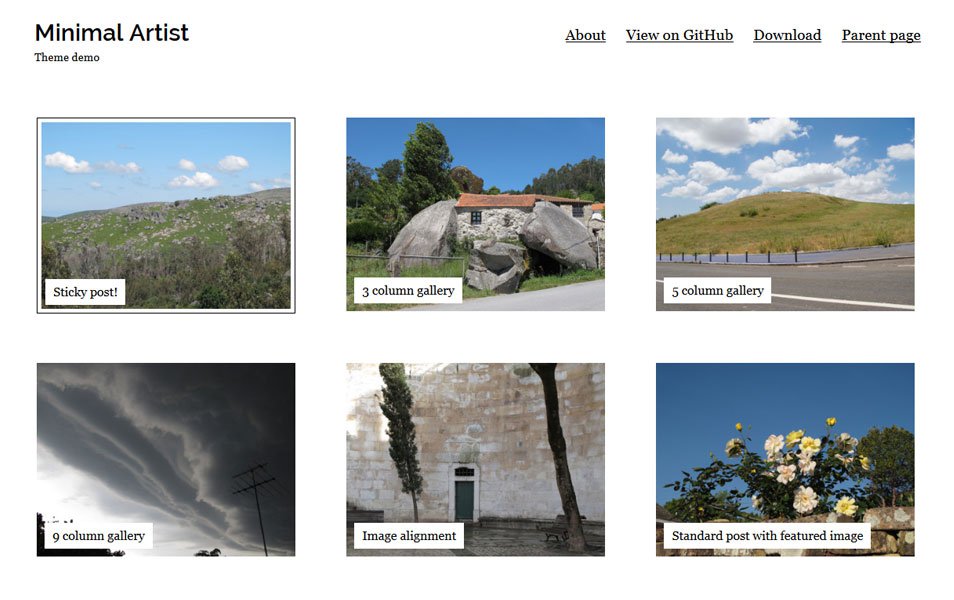Click the Minimal Artist site title
This screenshot has height=600, width=954.
tap(112, 33)
